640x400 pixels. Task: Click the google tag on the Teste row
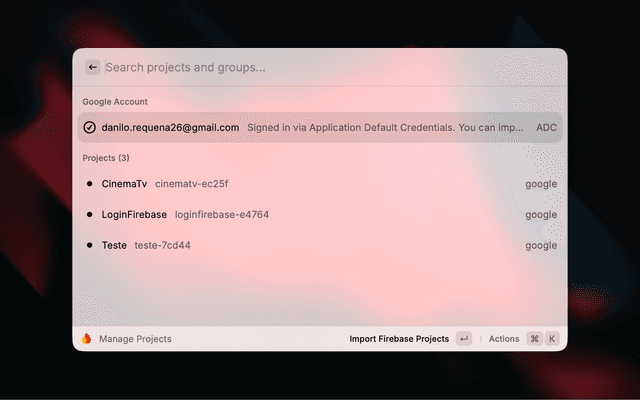[541, 245]
